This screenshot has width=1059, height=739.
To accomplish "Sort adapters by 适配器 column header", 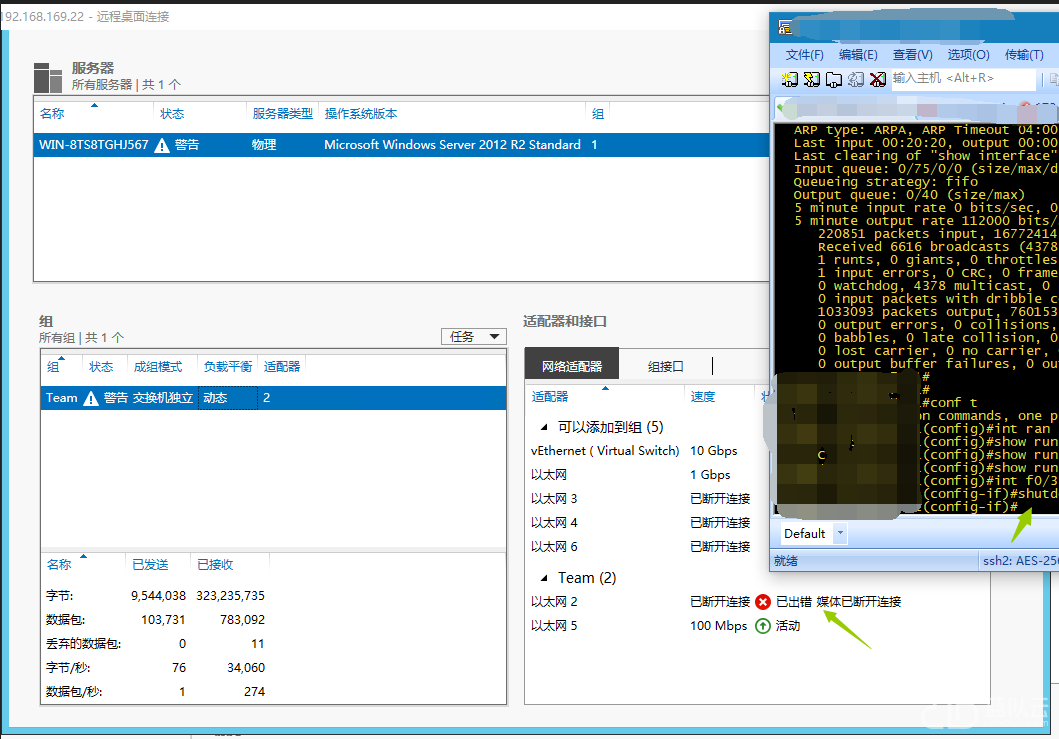I will click(x=550, y=397).
